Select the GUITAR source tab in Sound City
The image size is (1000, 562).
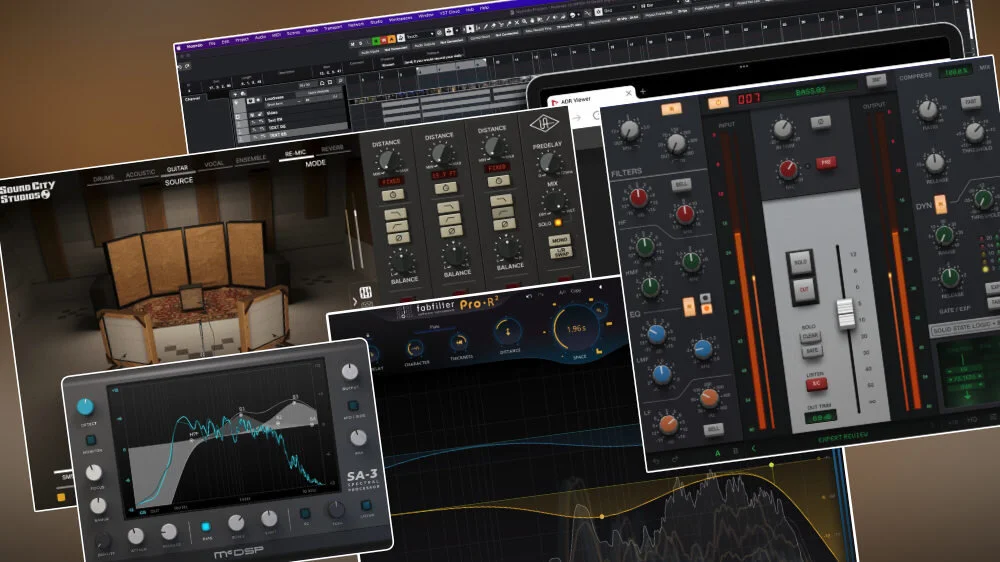(x=177, y=168)
